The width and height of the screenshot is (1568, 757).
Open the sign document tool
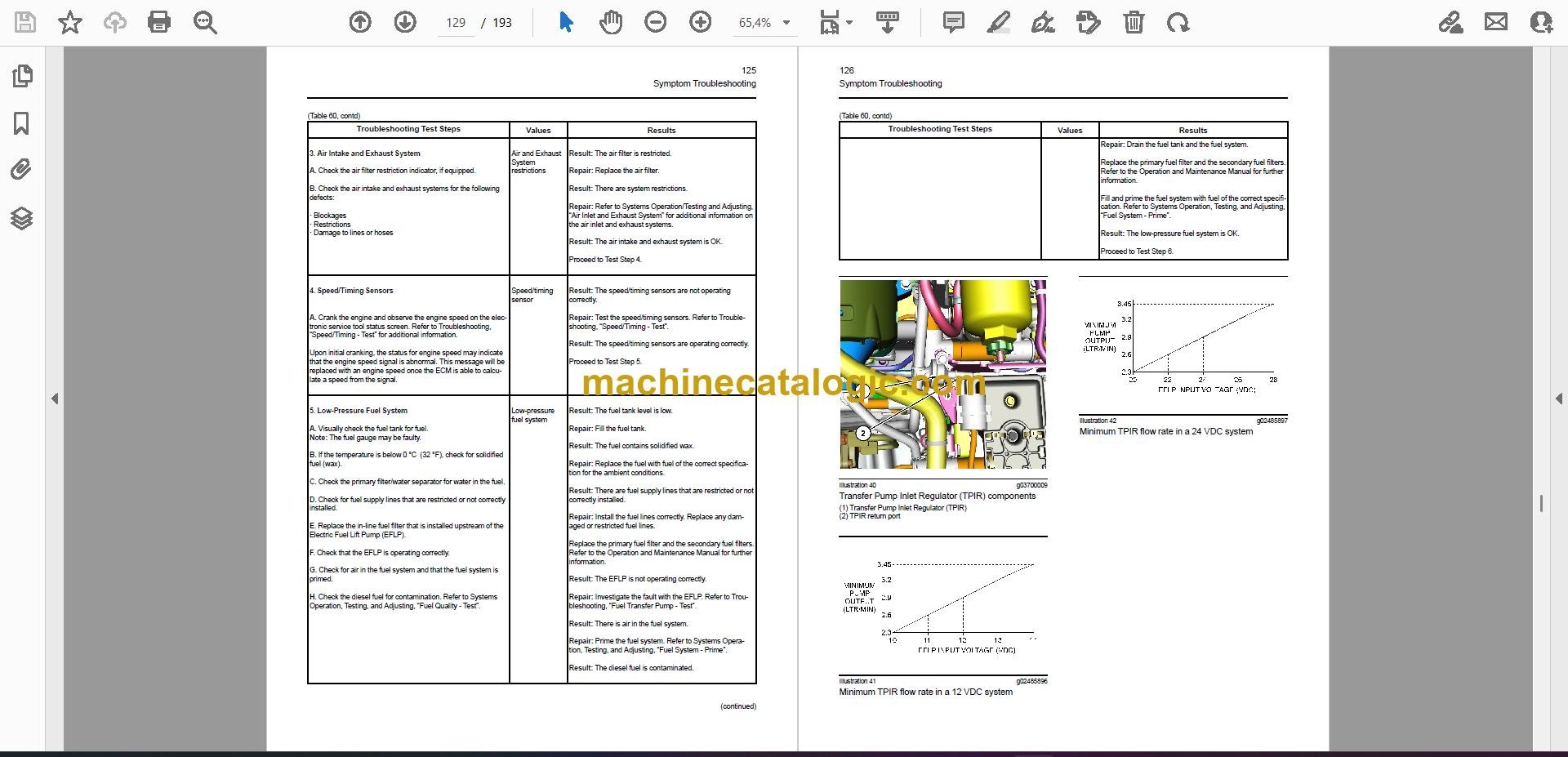(1043, 22)
